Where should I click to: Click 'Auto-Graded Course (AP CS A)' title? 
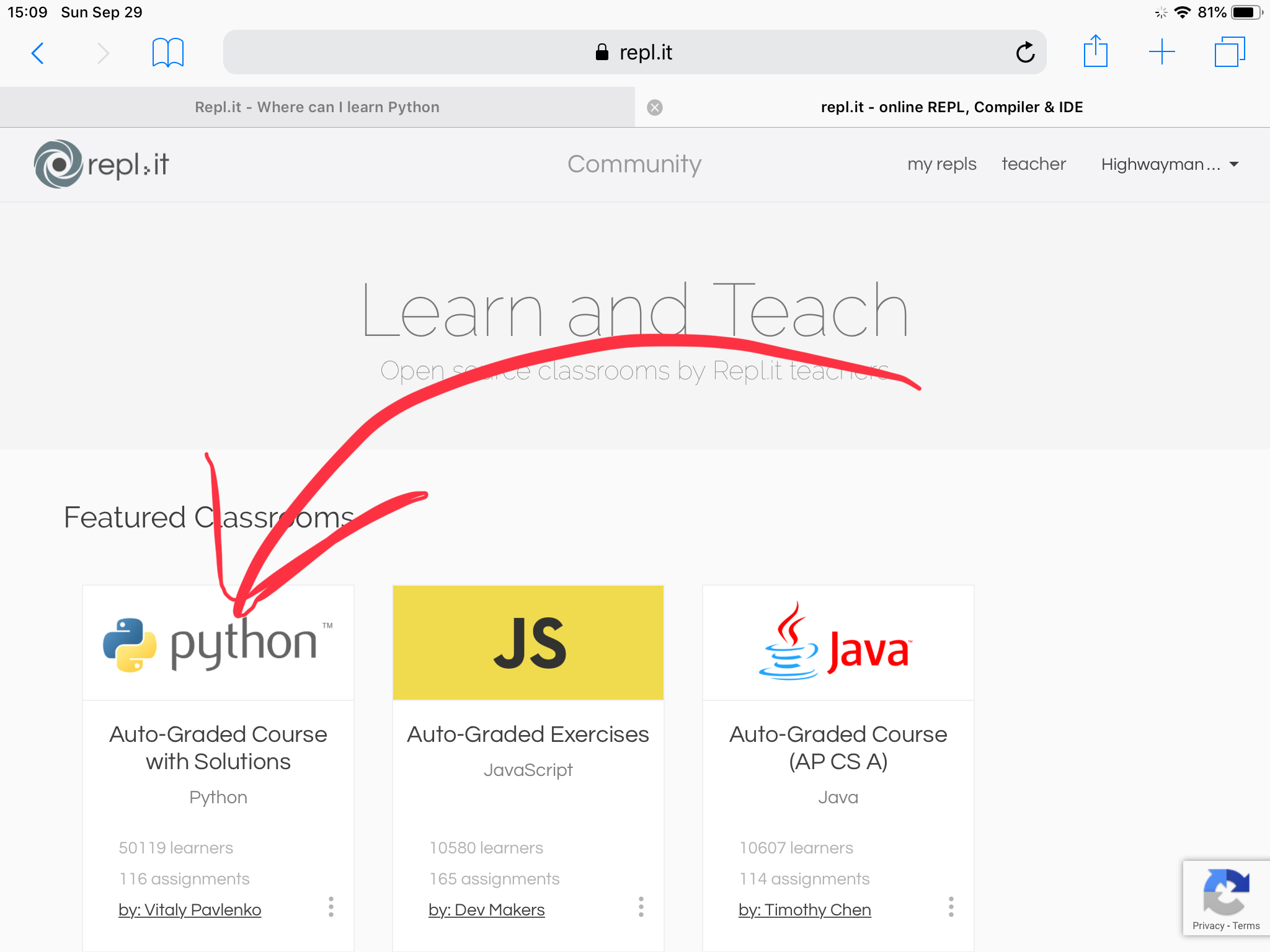(x=838, y=747)
